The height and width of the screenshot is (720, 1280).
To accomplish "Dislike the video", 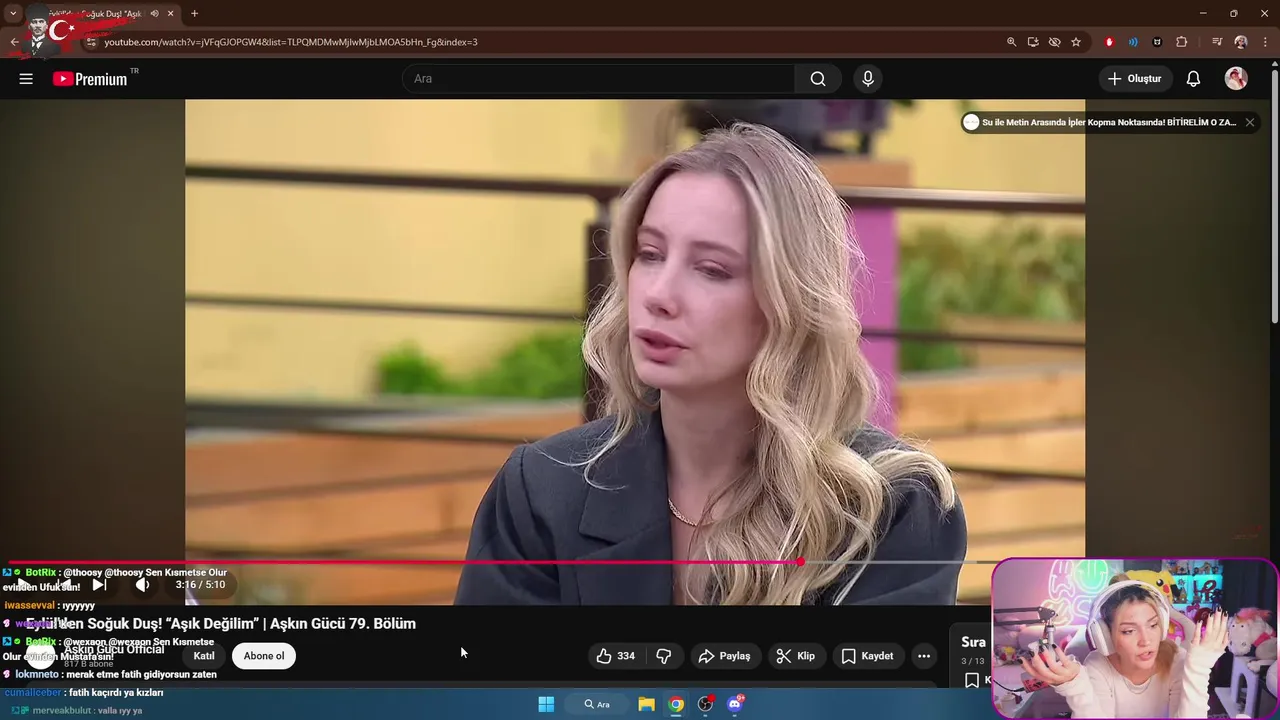I will 663,656.
